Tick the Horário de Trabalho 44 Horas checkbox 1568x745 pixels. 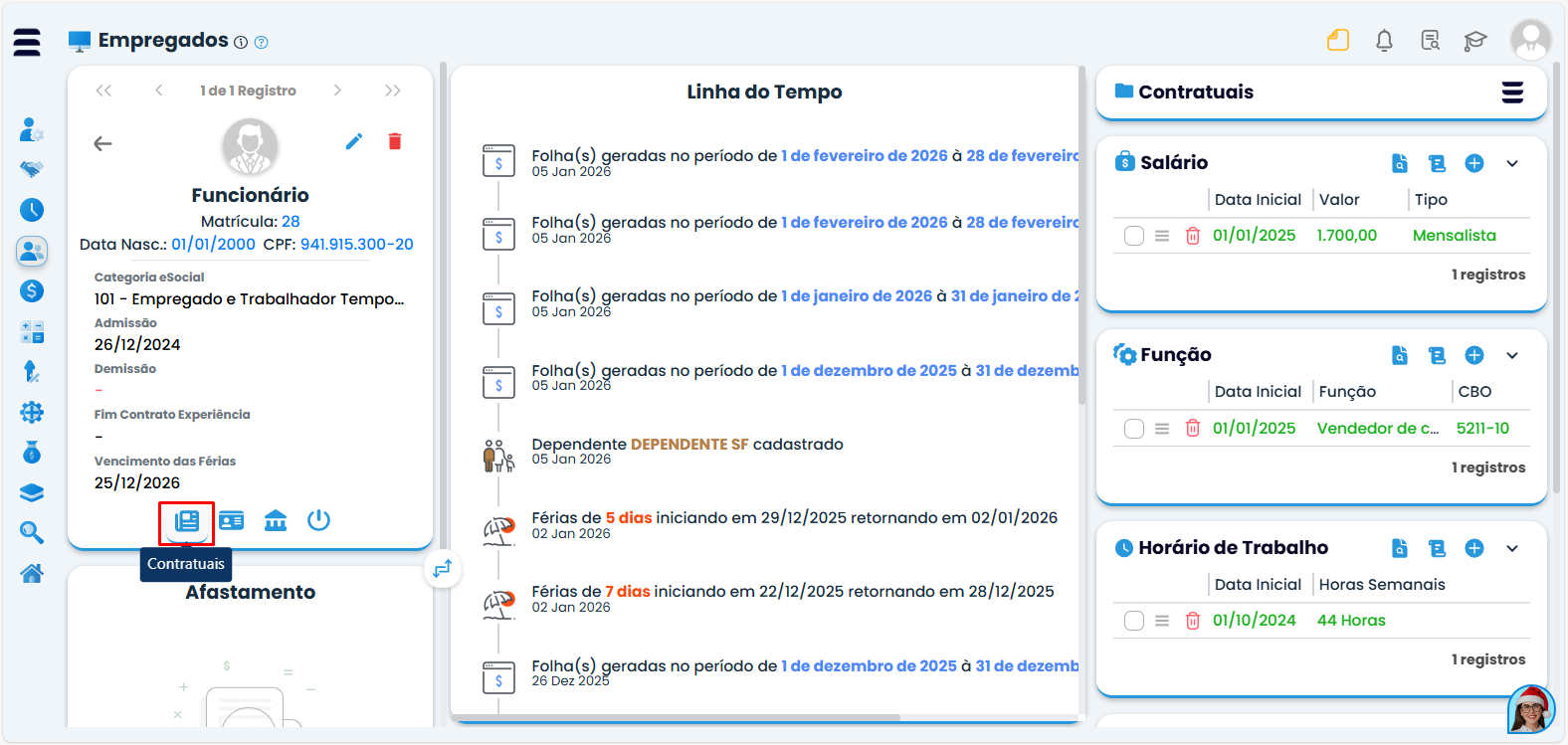(x=1134, y=621)
